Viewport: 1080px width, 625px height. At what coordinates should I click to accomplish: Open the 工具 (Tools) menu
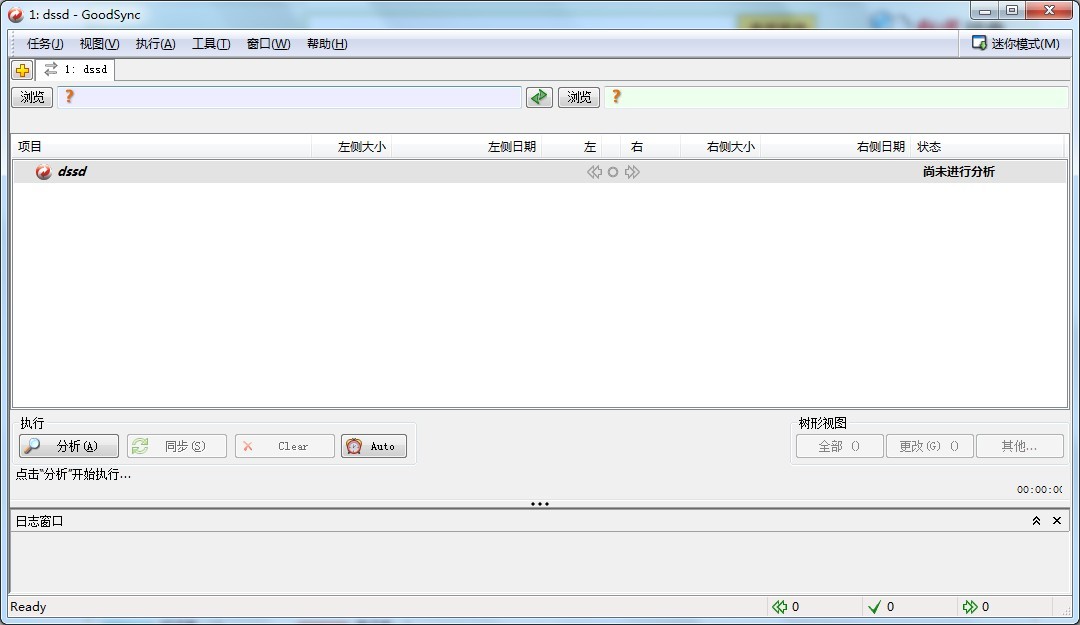pyautogui.click(x=211, y=44)
